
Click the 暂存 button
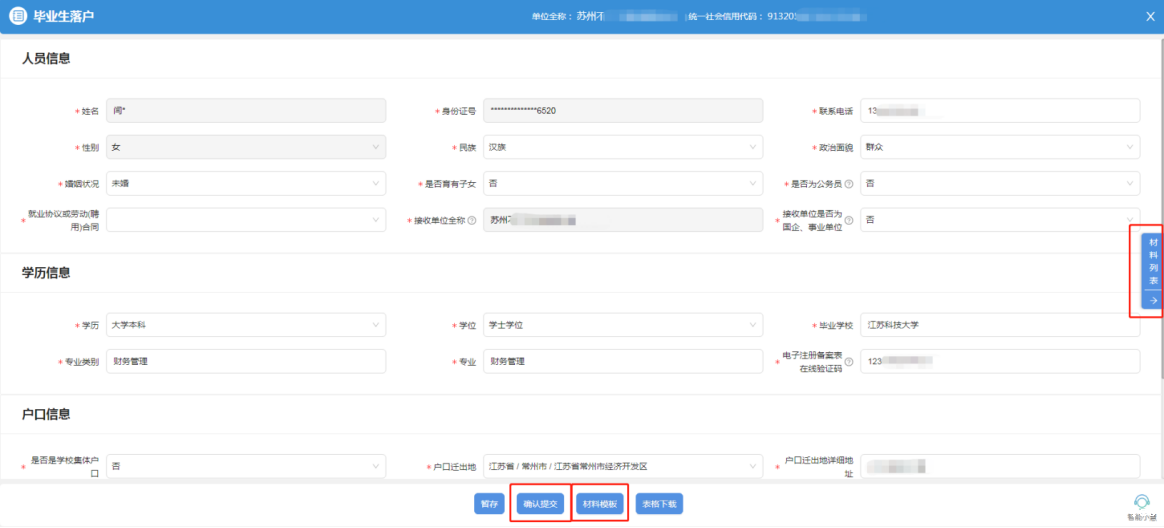[489, 504]
